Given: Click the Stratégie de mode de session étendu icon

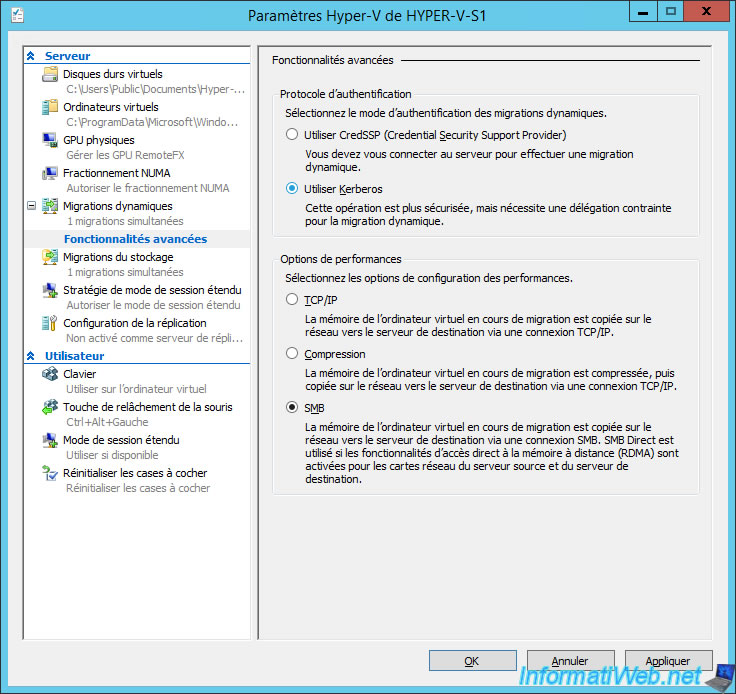Looking at the screenshot, I should click(50, 290).
